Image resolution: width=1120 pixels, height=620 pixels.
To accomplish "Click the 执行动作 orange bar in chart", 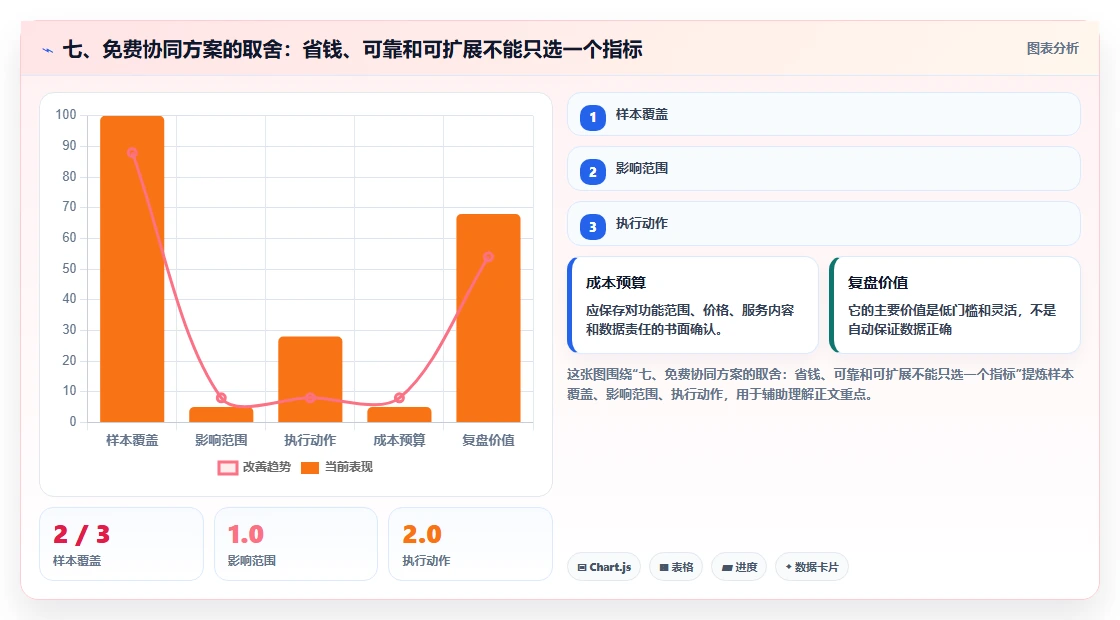I will pyautogui.click(x=310, y=379).
